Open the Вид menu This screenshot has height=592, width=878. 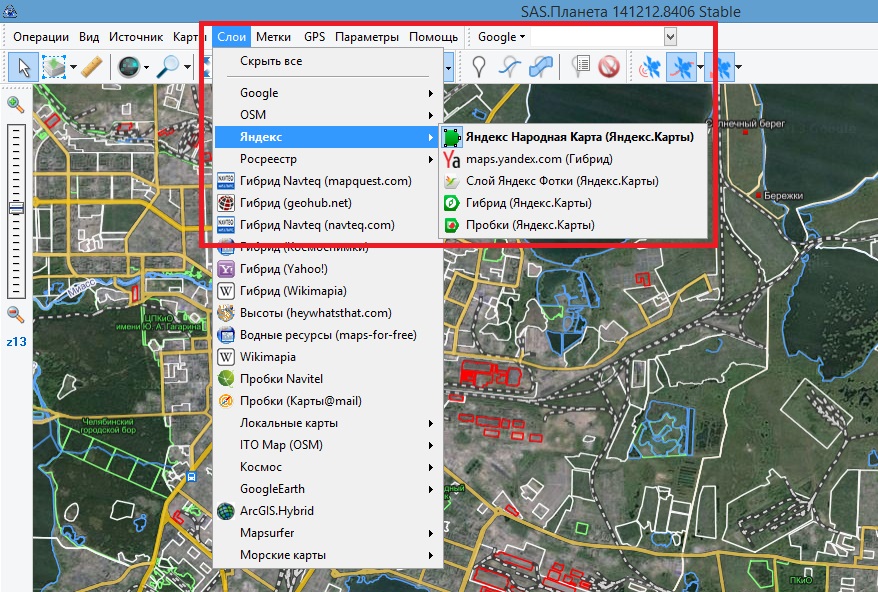pos(89,37)
